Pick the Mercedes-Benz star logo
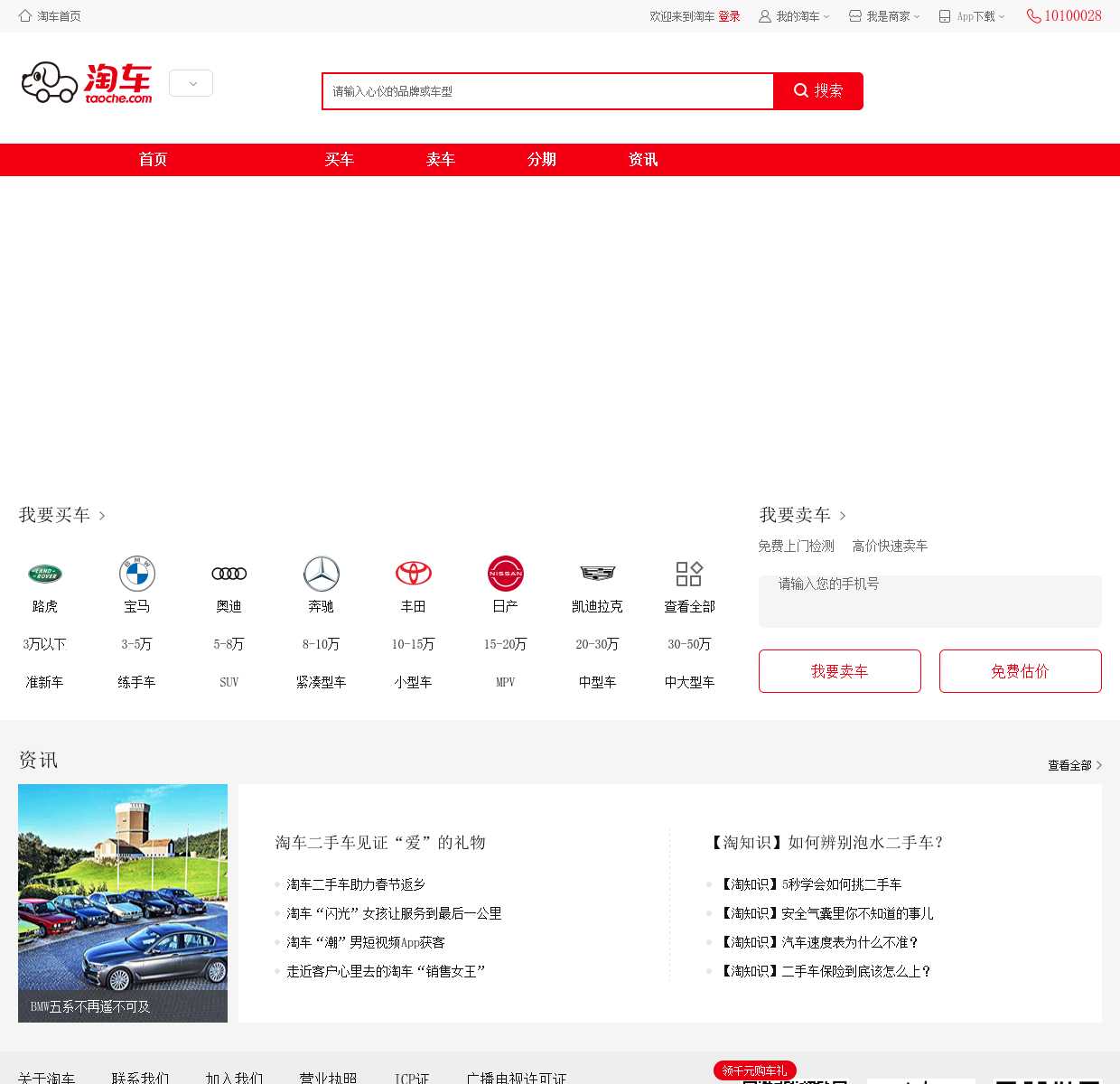Image resolution: width=1120 pixels, height=1084 pixels. (322, 574)
